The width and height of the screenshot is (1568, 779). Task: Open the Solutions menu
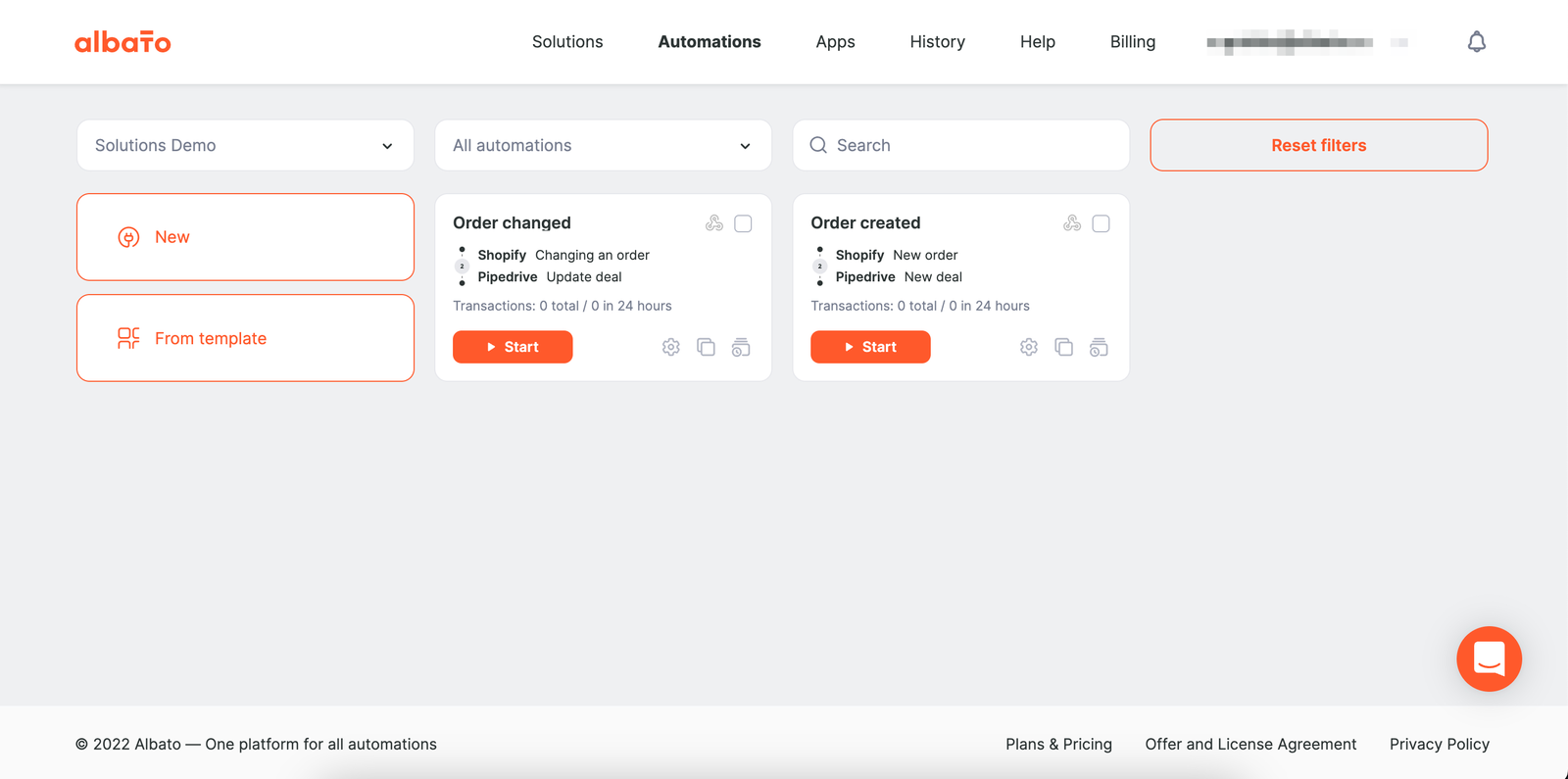click(x=567, y=41)
